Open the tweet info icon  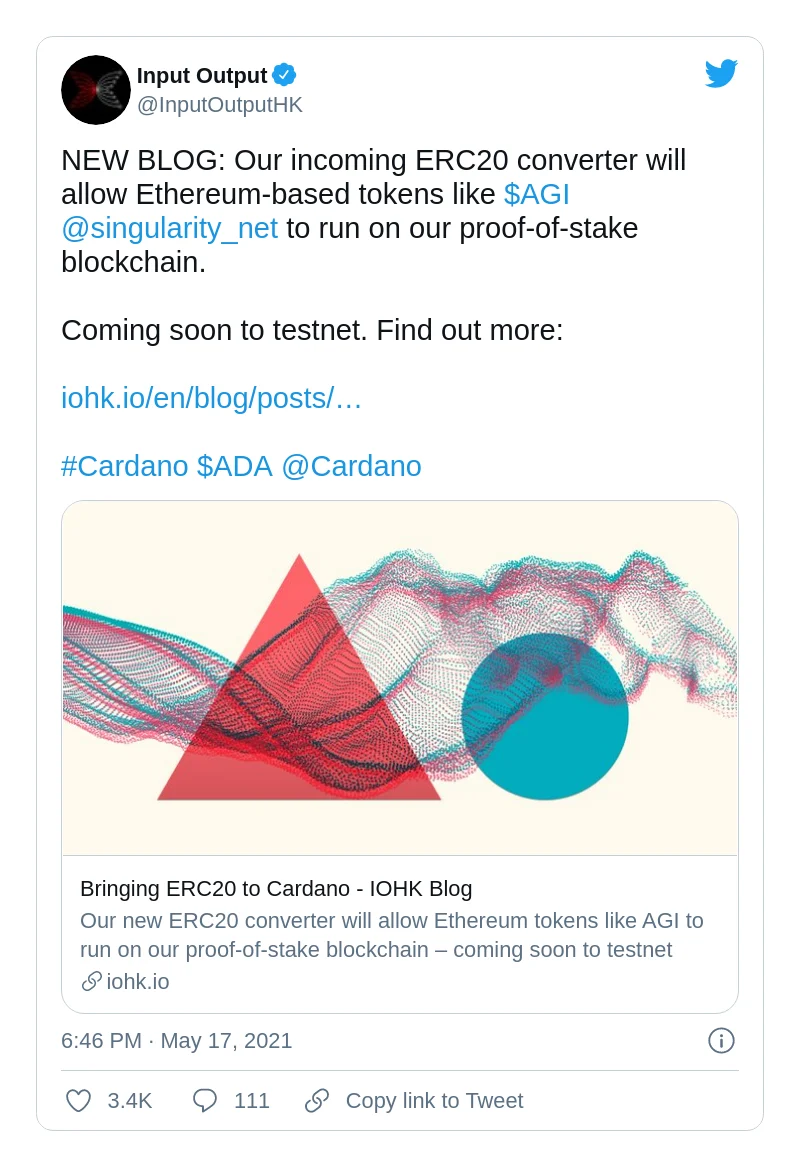point(721,1040)
